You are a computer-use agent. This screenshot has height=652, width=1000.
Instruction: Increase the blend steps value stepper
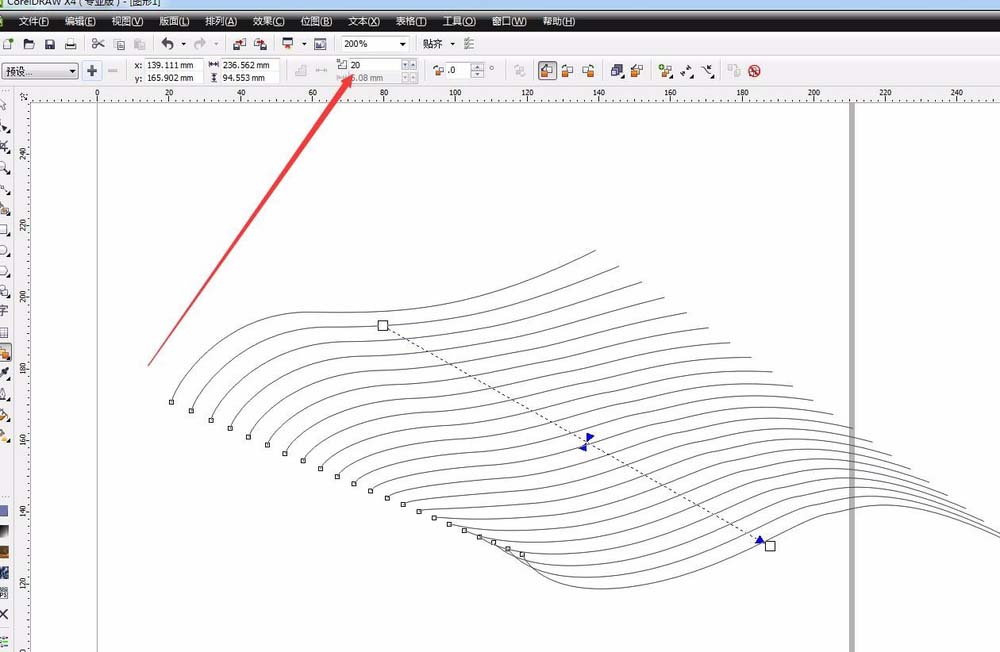(x=413, y=64)
